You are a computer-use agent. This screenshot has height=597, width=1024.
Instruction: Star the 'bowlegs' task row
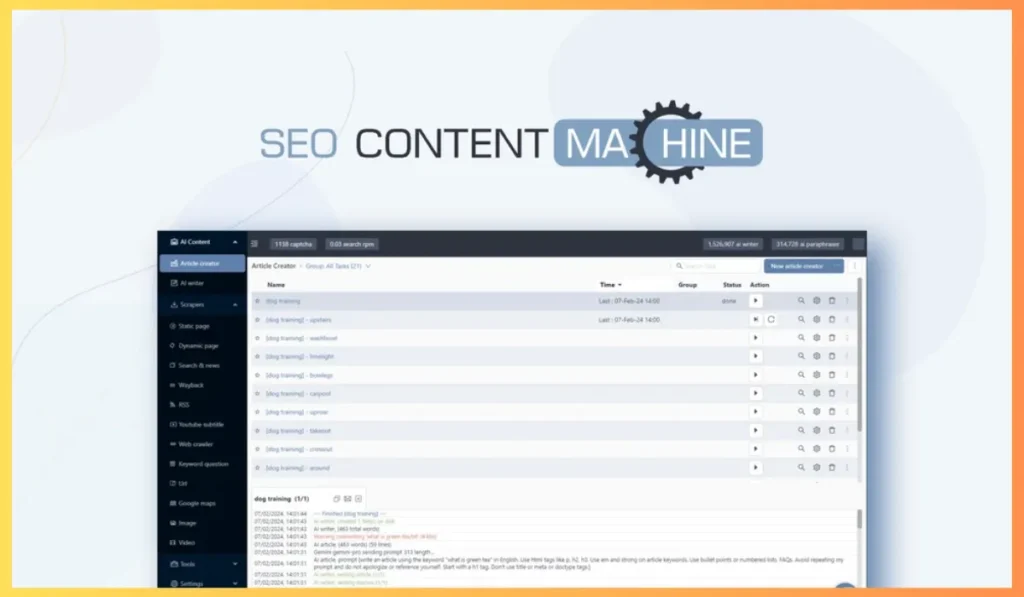[257, 376]
